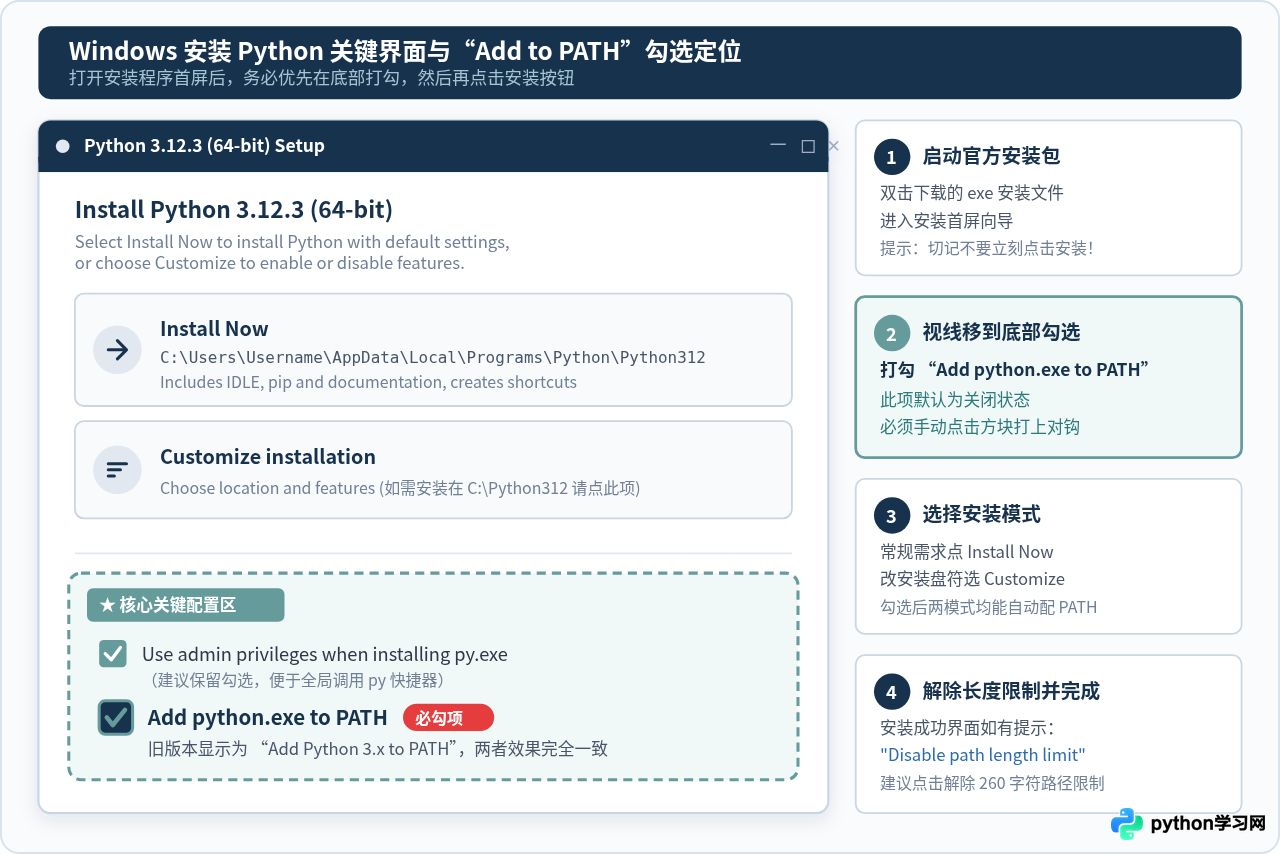Click the Python logo beside python学习网
The height and width of the screenshot is (855, 1280).
[1127, 823]
